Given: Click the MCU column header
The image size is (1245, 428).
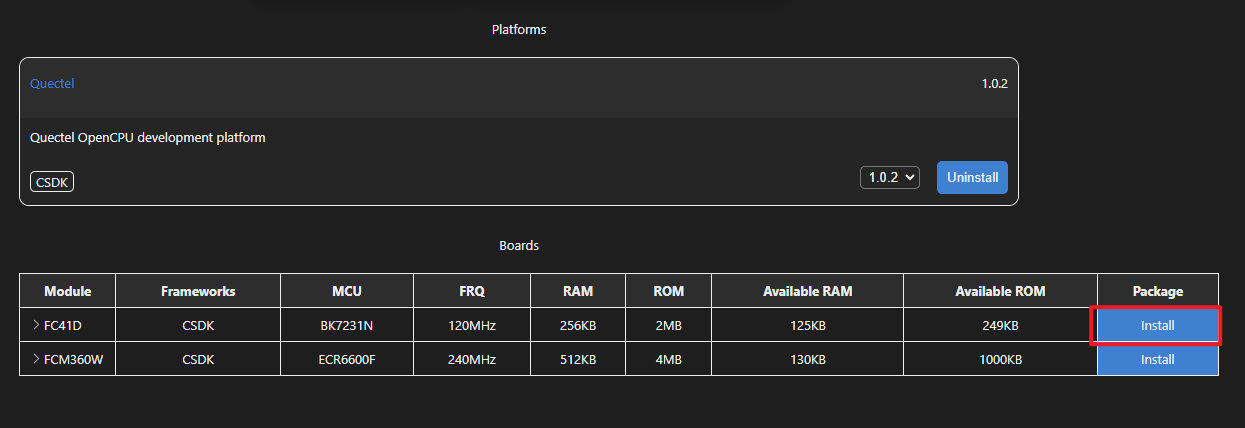Looking at the screenshot, I should pos(347,291).
